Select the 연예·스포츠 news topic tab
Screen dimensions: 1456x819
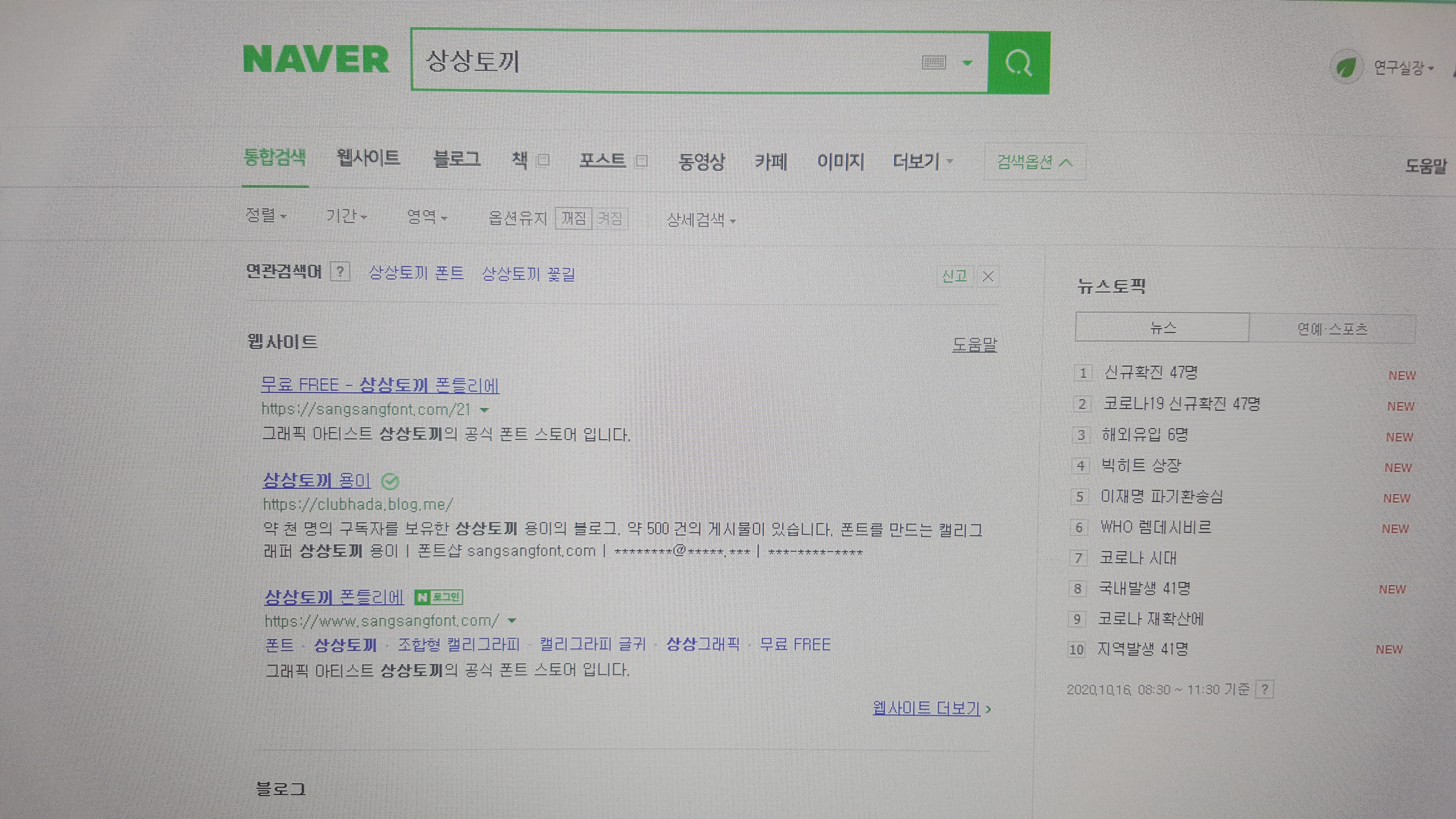click(1332, 329)
